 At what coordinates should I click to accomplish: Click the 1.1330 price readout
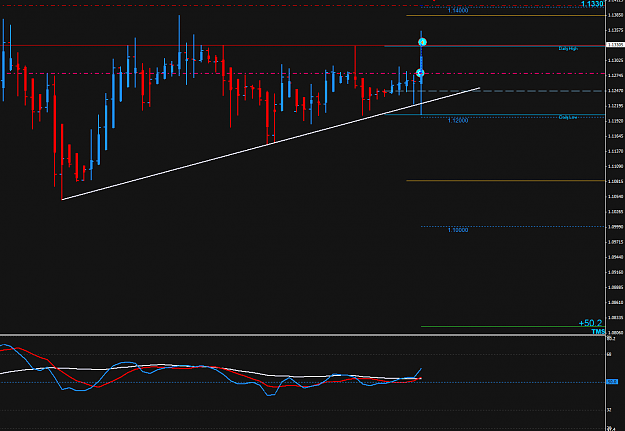(592, 4)
